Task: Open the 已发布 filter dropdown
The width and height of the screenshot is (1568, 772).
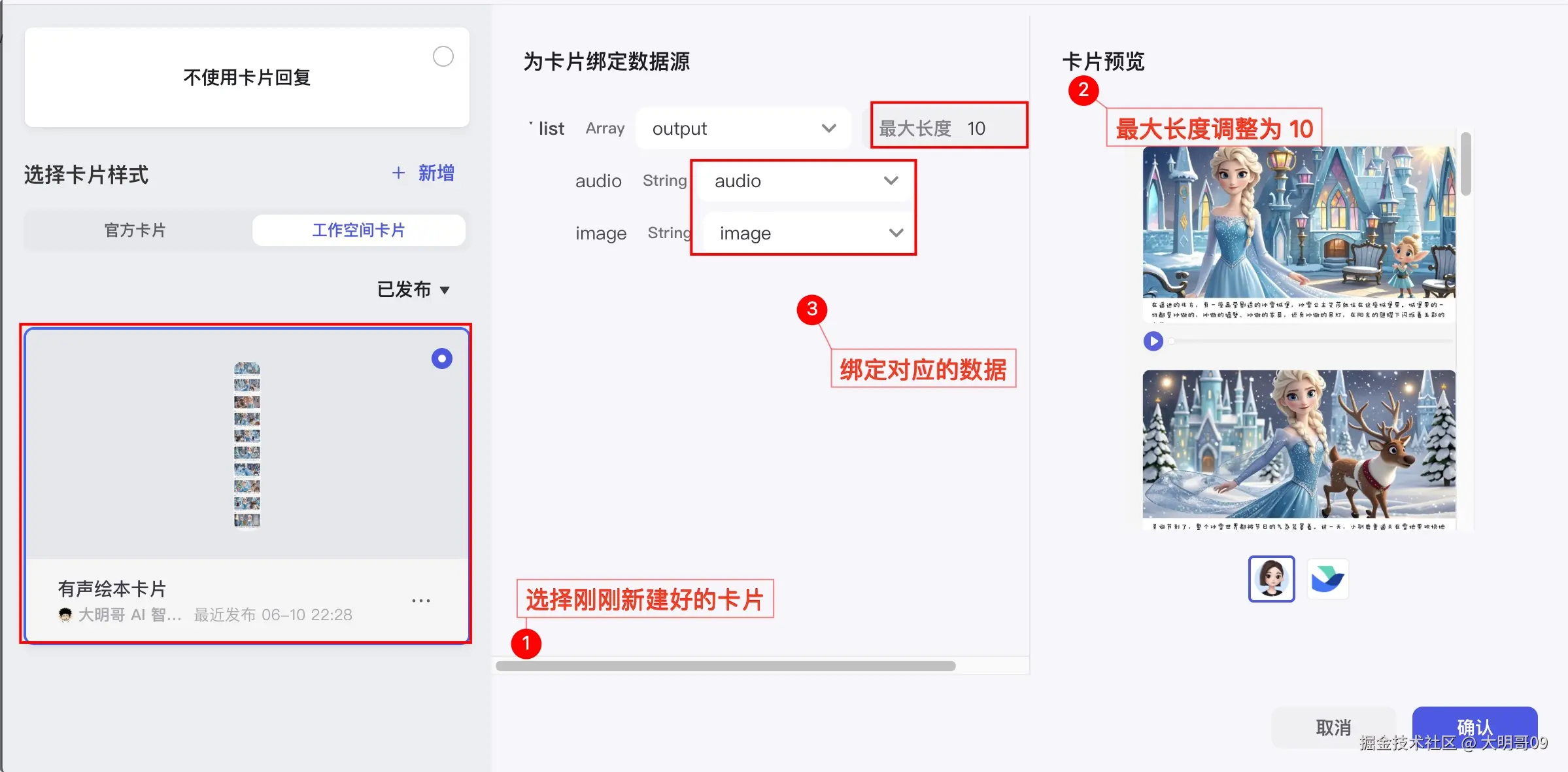Action: [413, 290]
